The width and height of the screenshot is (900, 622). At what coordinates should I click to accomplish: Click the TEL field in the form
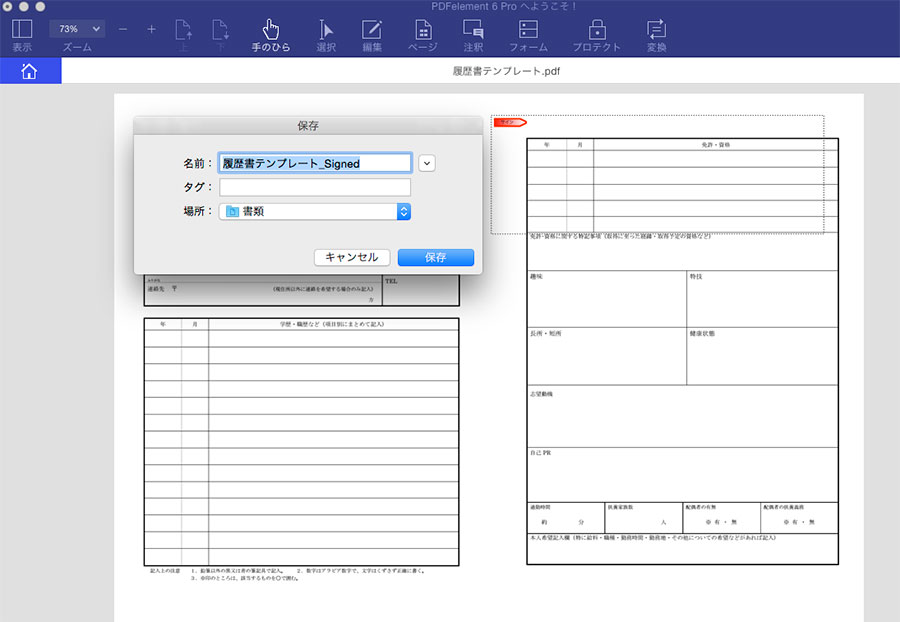click(421, 290)
